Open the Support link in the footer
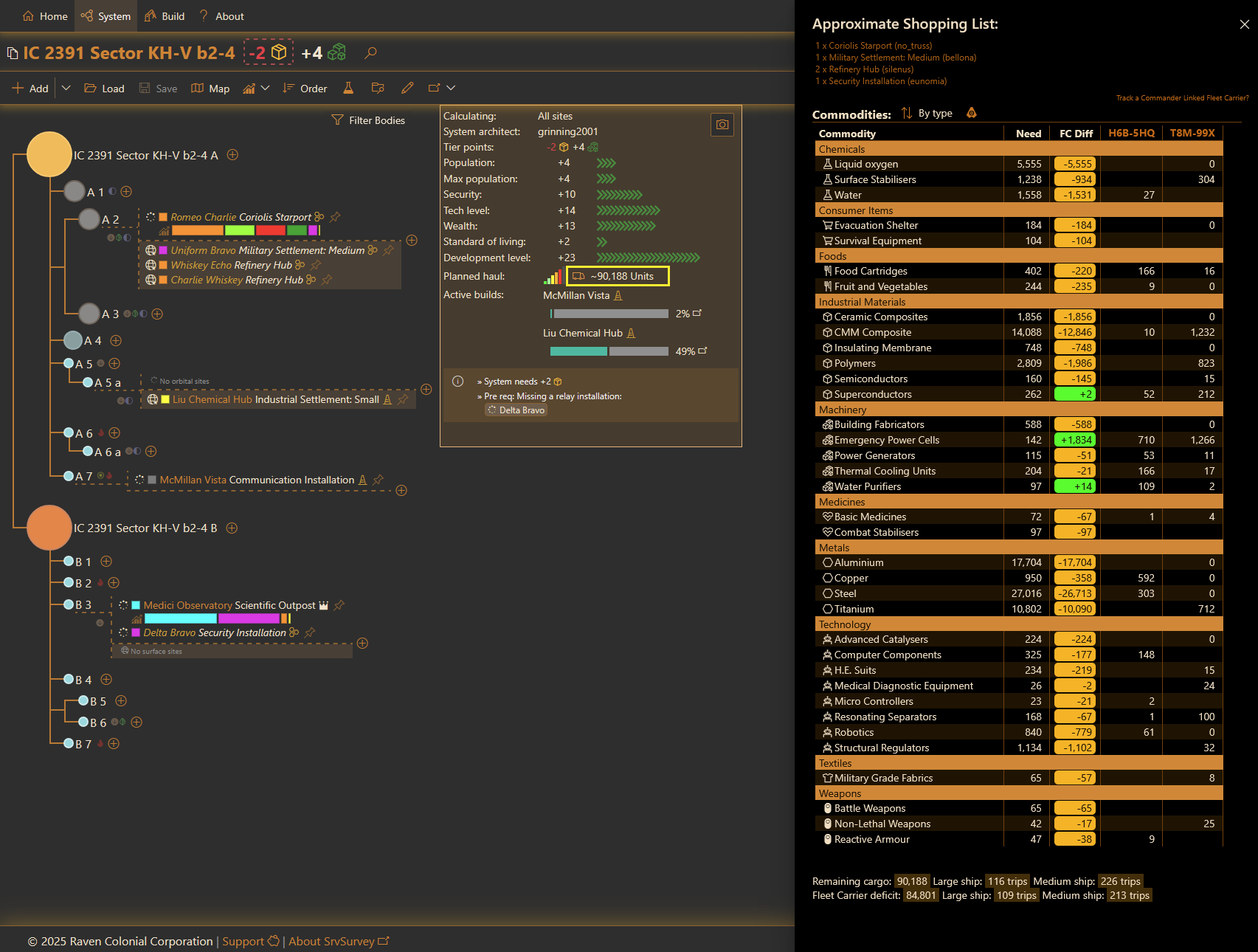This screenshot has height=952, width=1258. tap(251, 941)
